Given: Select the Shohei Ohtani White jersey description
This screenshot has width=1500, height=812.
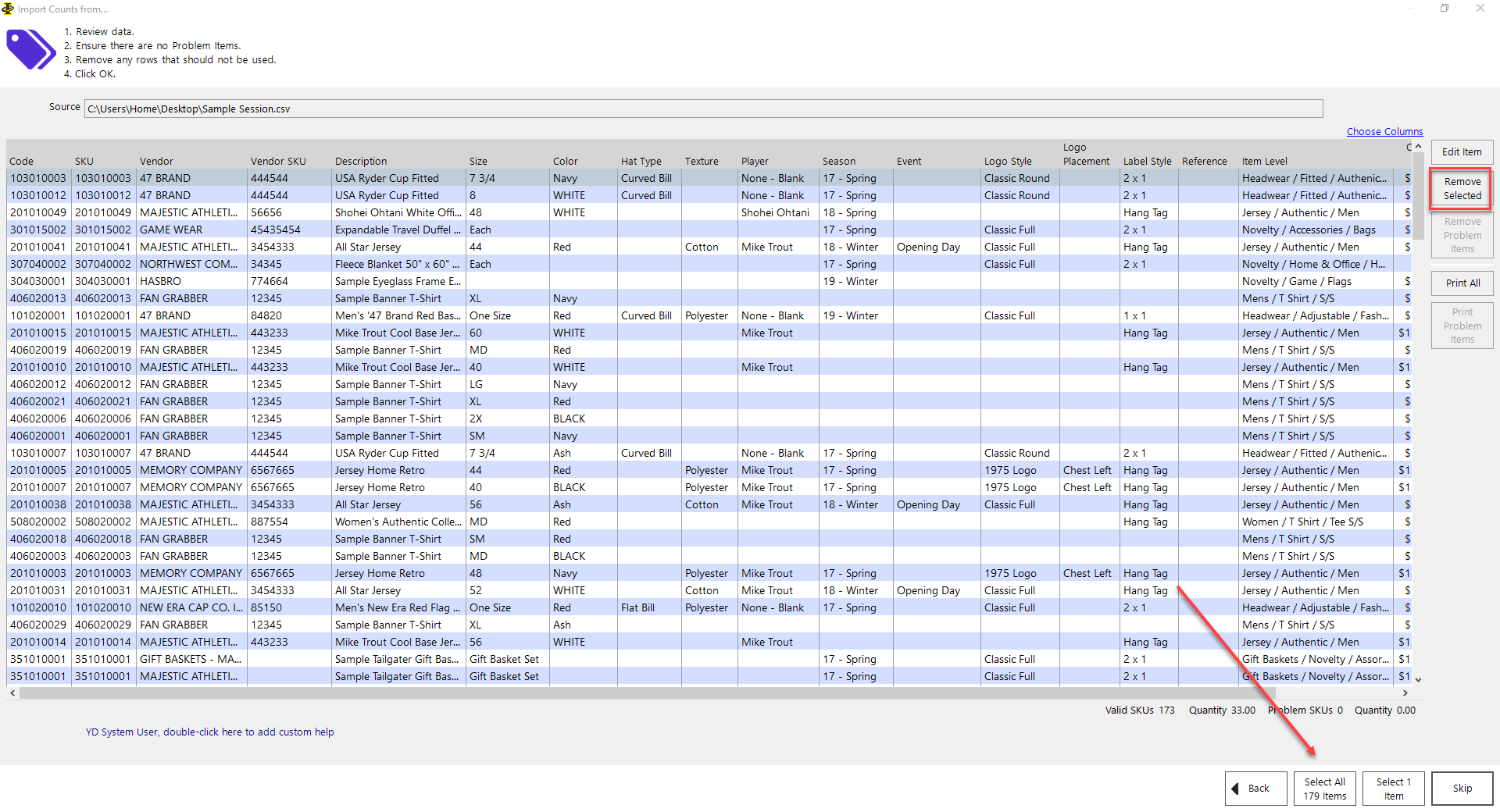Looking at the screenshot, I should click(x=398, y=213).
